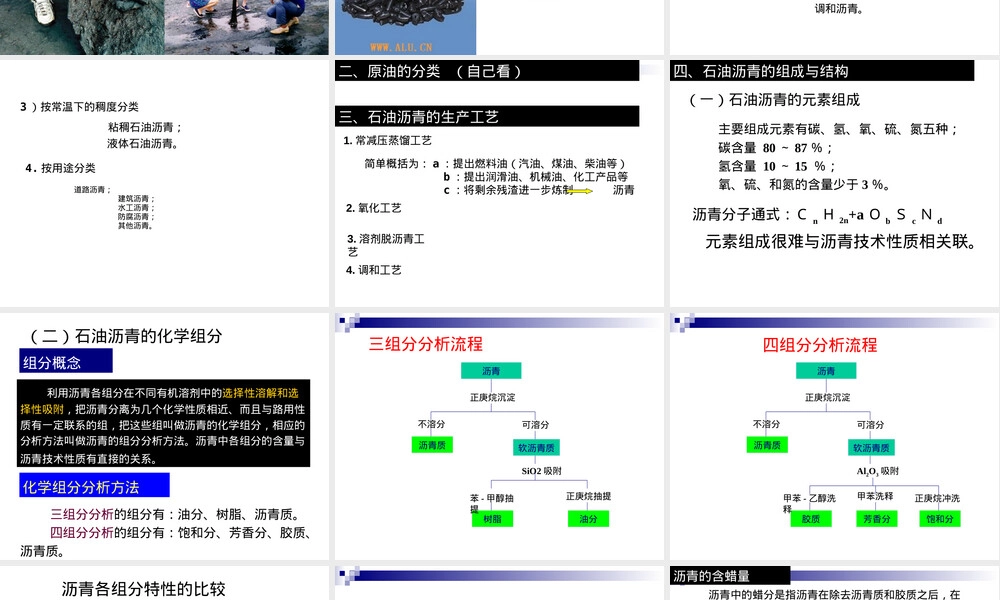Click the line '氢含量 10 ~ 15 %；'
Viewport: 1000px width, 600px height.
(777, 166)
